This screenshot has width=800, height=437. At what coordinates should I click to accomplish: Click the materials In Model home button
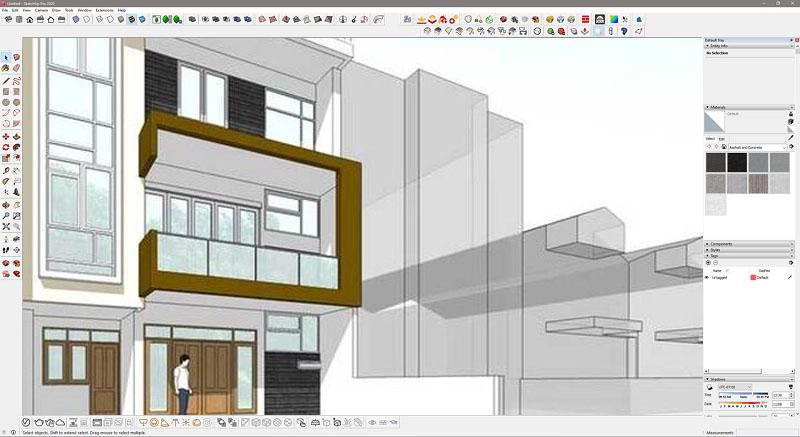724,147
